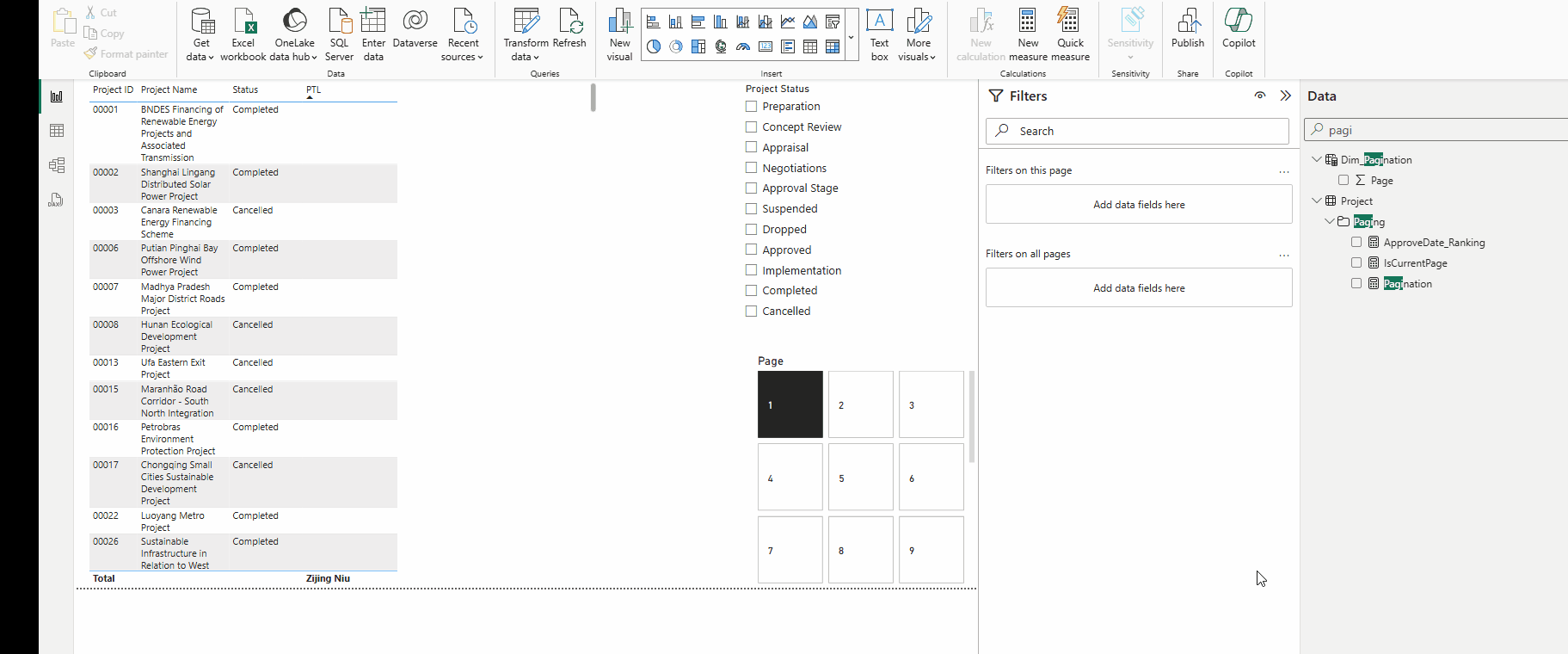Check the Approval Stage checkbox
1568x654 pixels.
tap(751, 188)
